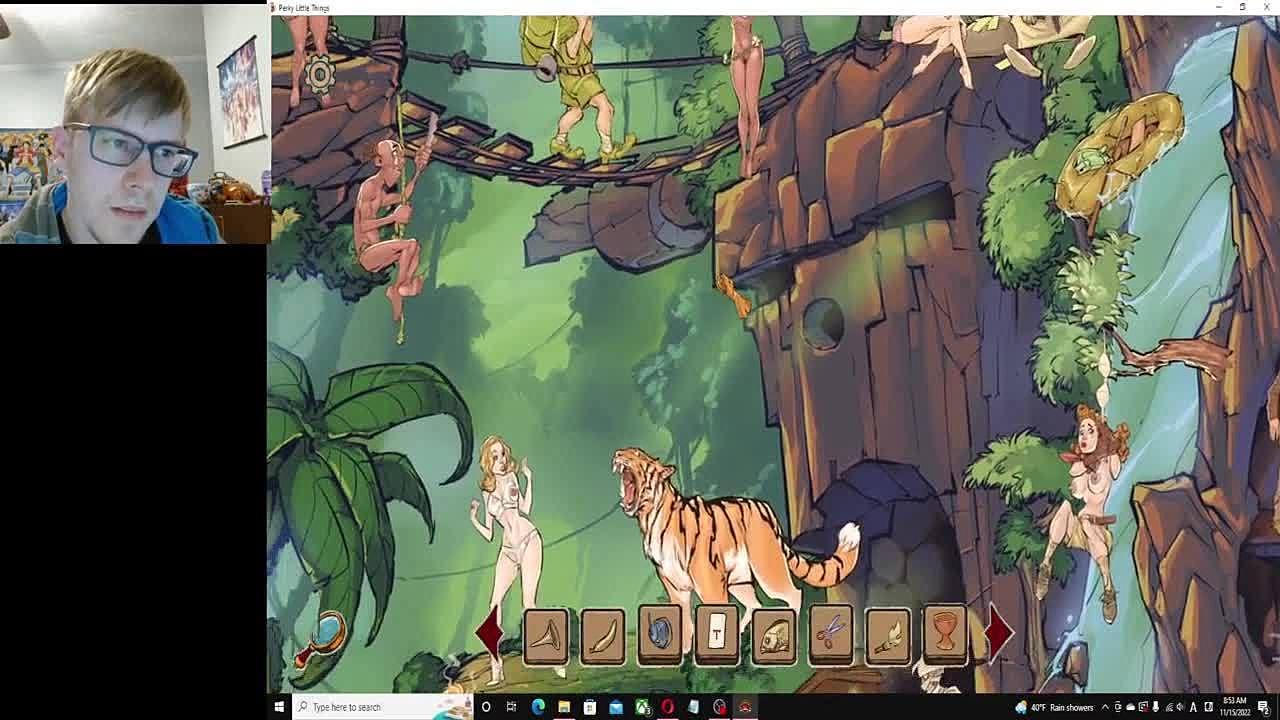The image size is (1280, 720).
Task: Select the goblet inventory item
Action: (x=945, y=635)
